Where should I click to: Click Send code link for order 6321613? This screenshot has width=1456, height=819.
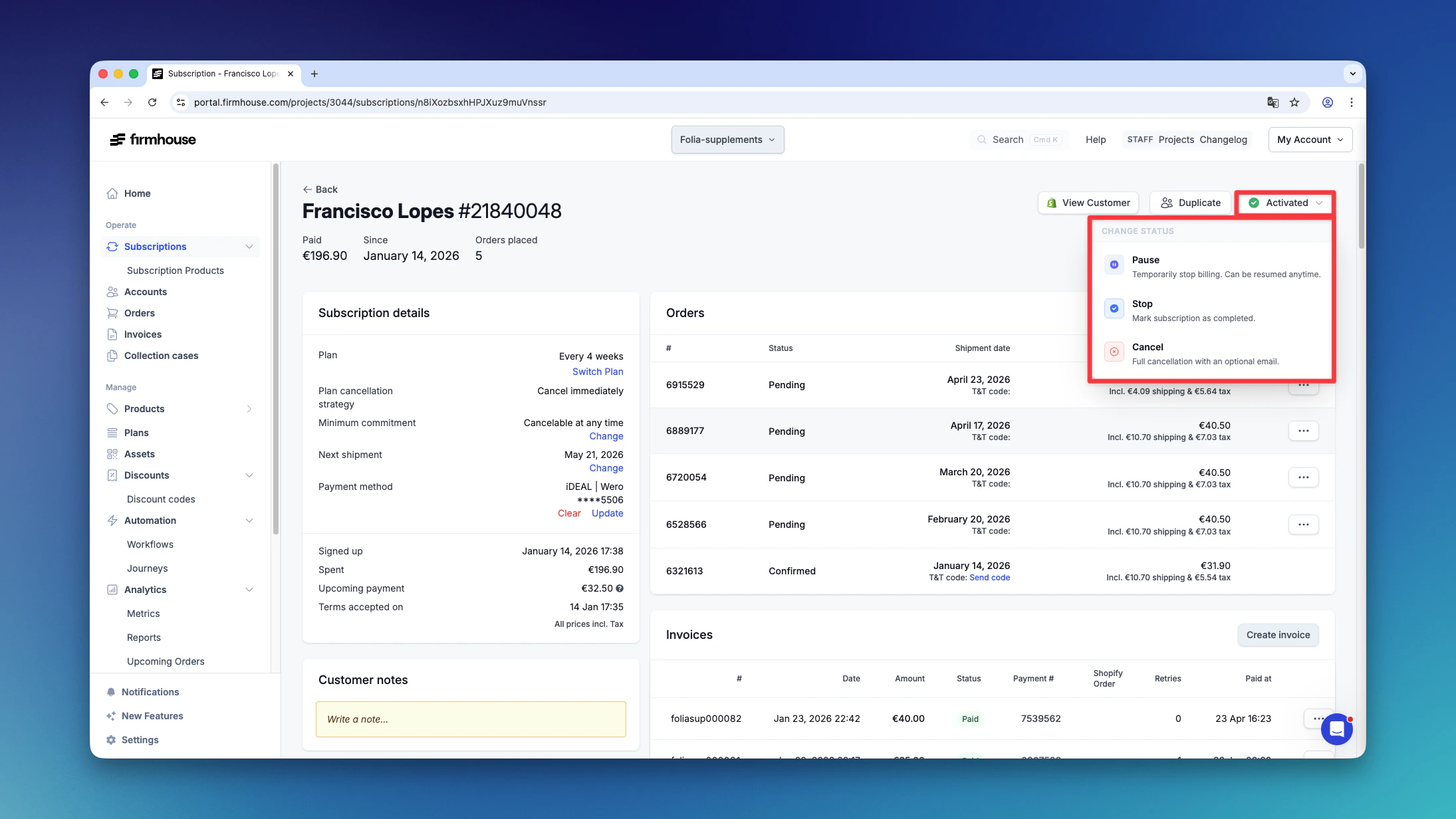coord(989,578)
